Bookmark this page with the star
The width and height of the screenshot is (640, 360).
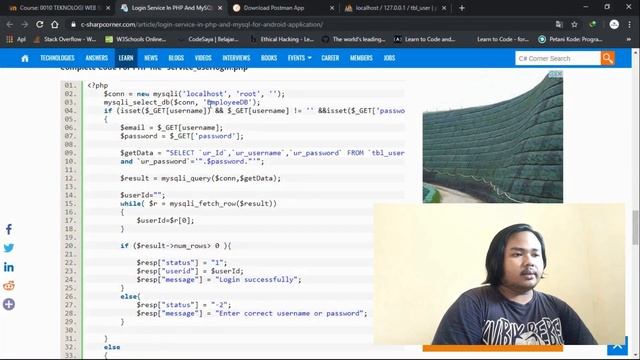coord(574,24)
